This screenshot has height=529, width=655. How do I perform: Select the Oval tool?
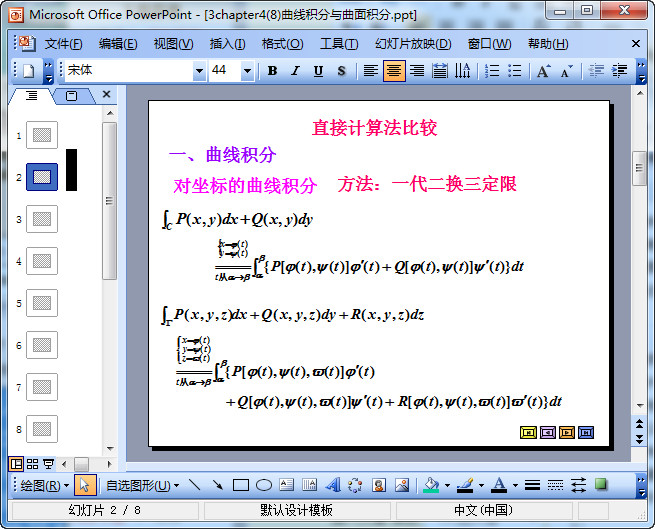coord(264,485)
